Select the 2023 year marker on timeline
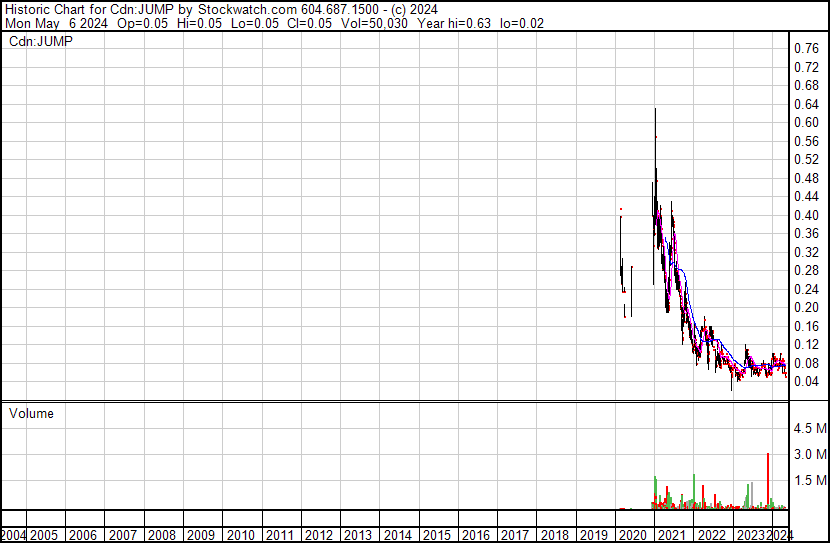 click(x=751, y=535)
